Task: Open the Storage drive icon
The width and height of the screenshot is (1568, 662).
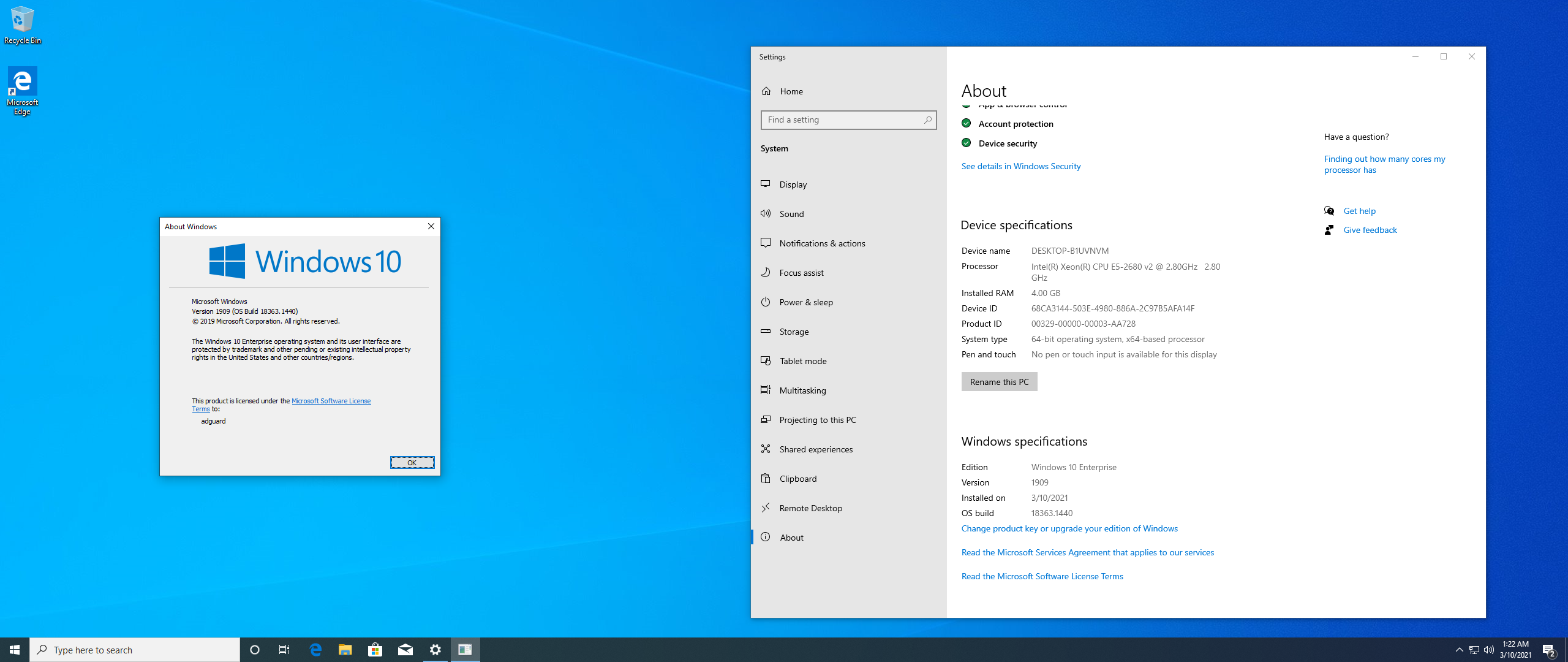Action: (x=766, y=331)
